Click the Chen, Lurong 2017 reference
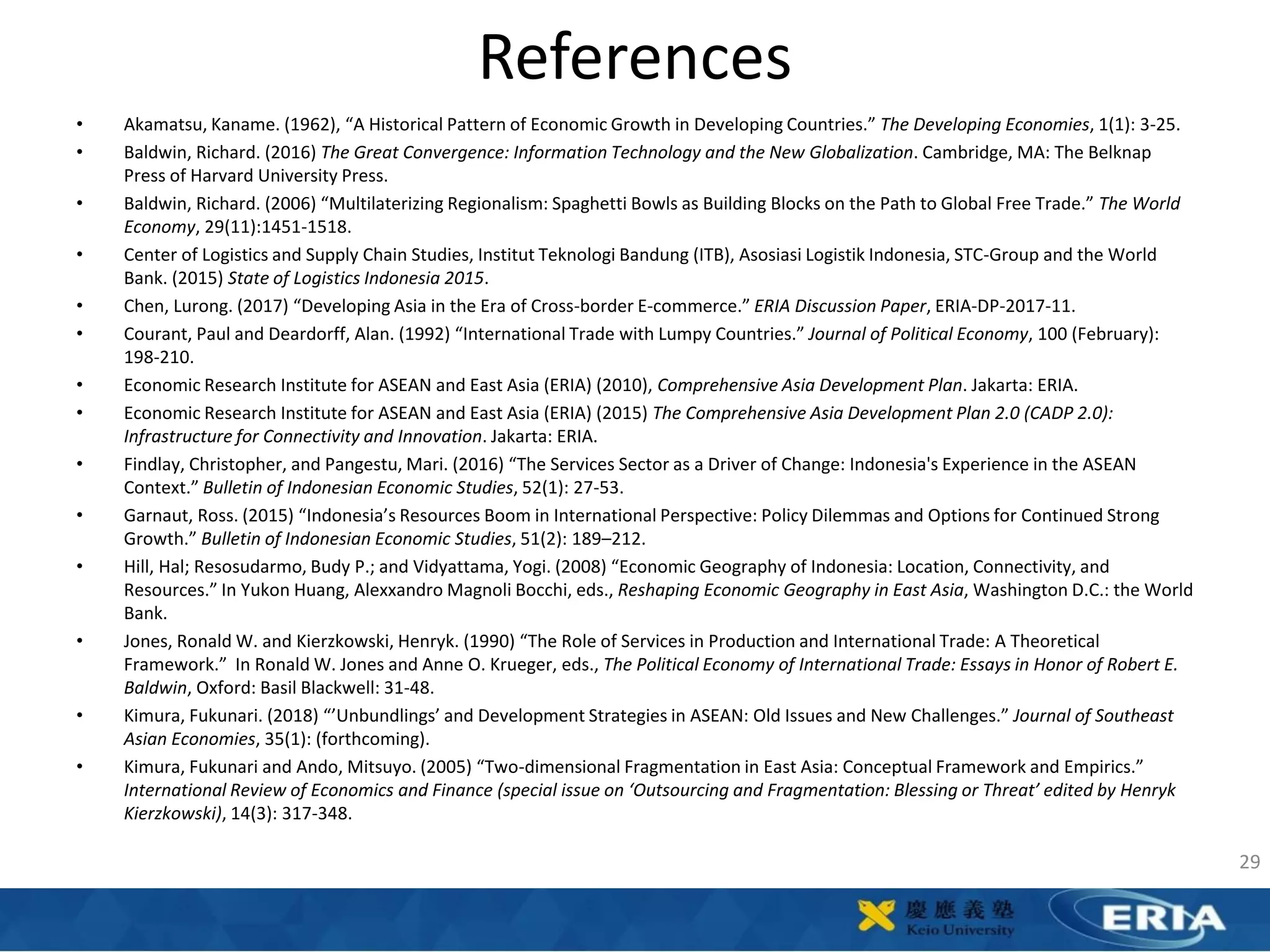The image size is (1270, 952). (x=599, y=306)
